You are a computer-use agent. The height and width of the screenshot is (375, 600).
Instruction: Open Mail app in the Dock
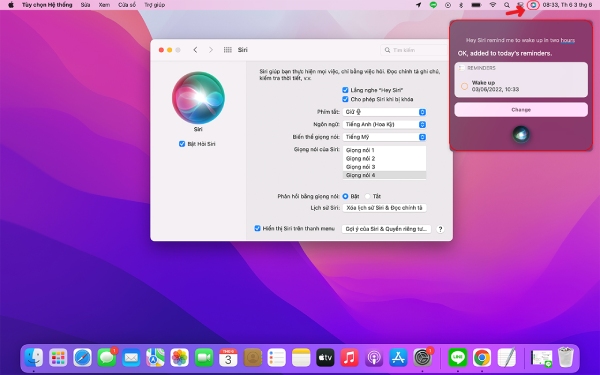point(131,358)
